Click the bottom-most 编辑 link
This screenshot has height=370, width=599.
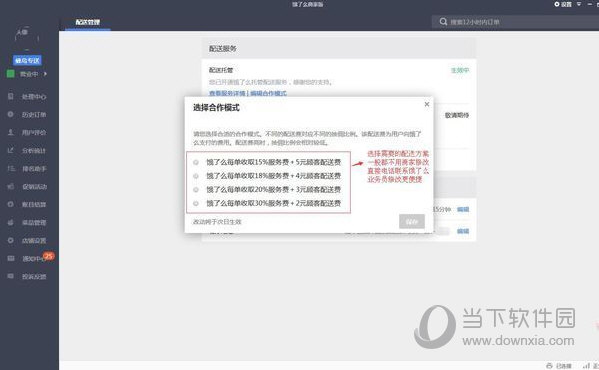pyautogui.click(x=463, y=231)
